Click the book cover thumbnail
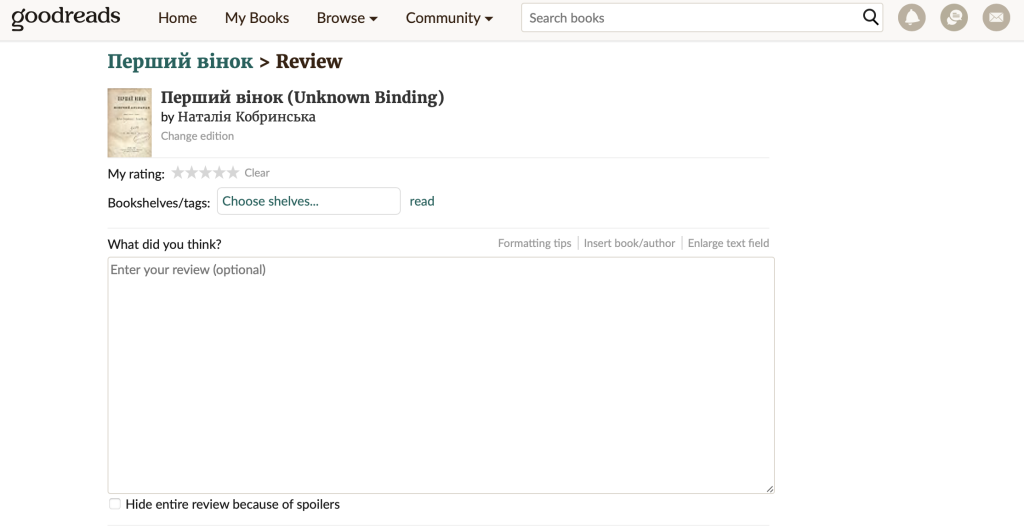This screenshot has height=529, width=1024. (x=129, y=123)
